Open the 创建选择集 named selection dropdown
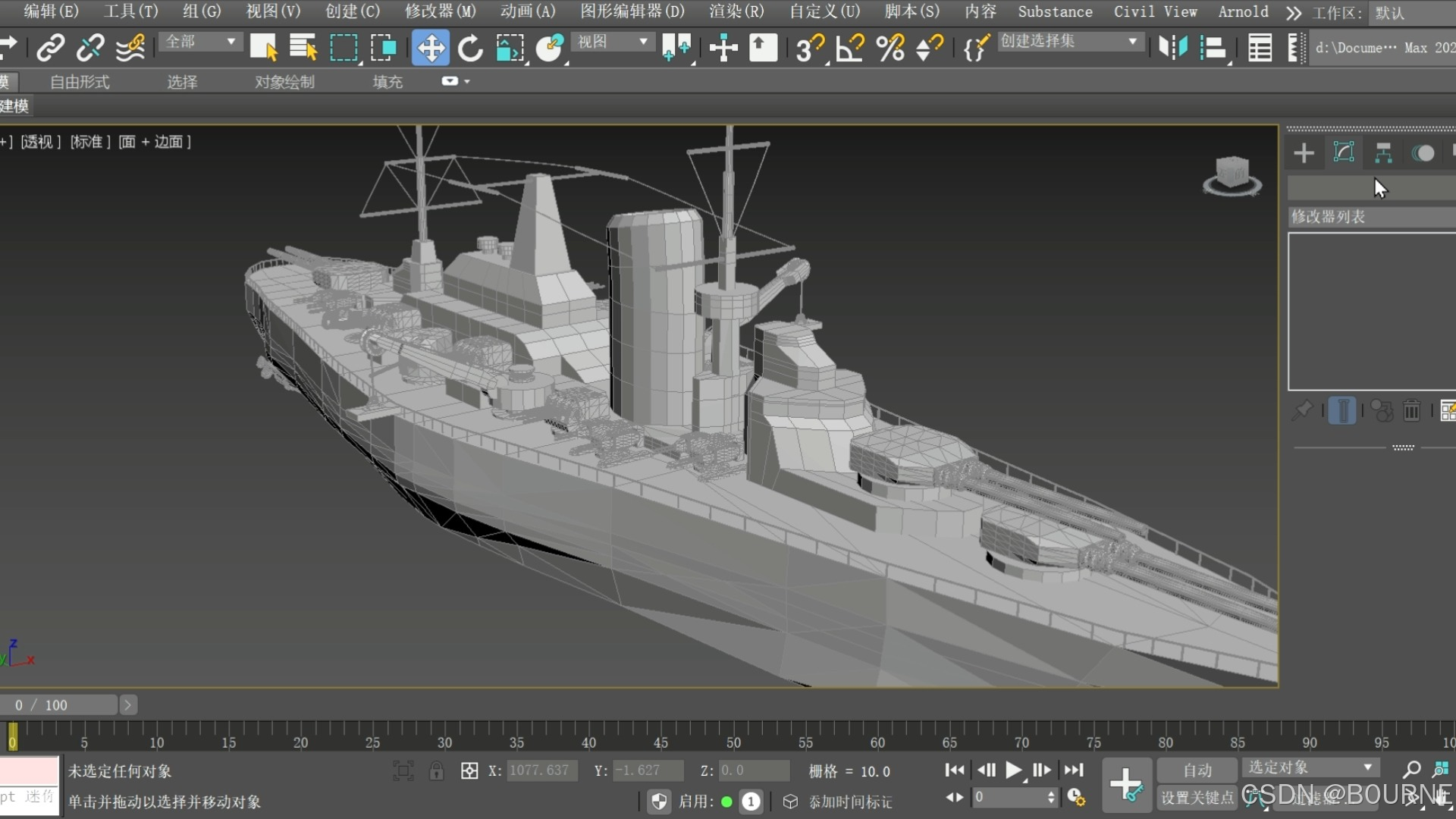This screenshot has height=819, width=1456. click(1069, 42)
